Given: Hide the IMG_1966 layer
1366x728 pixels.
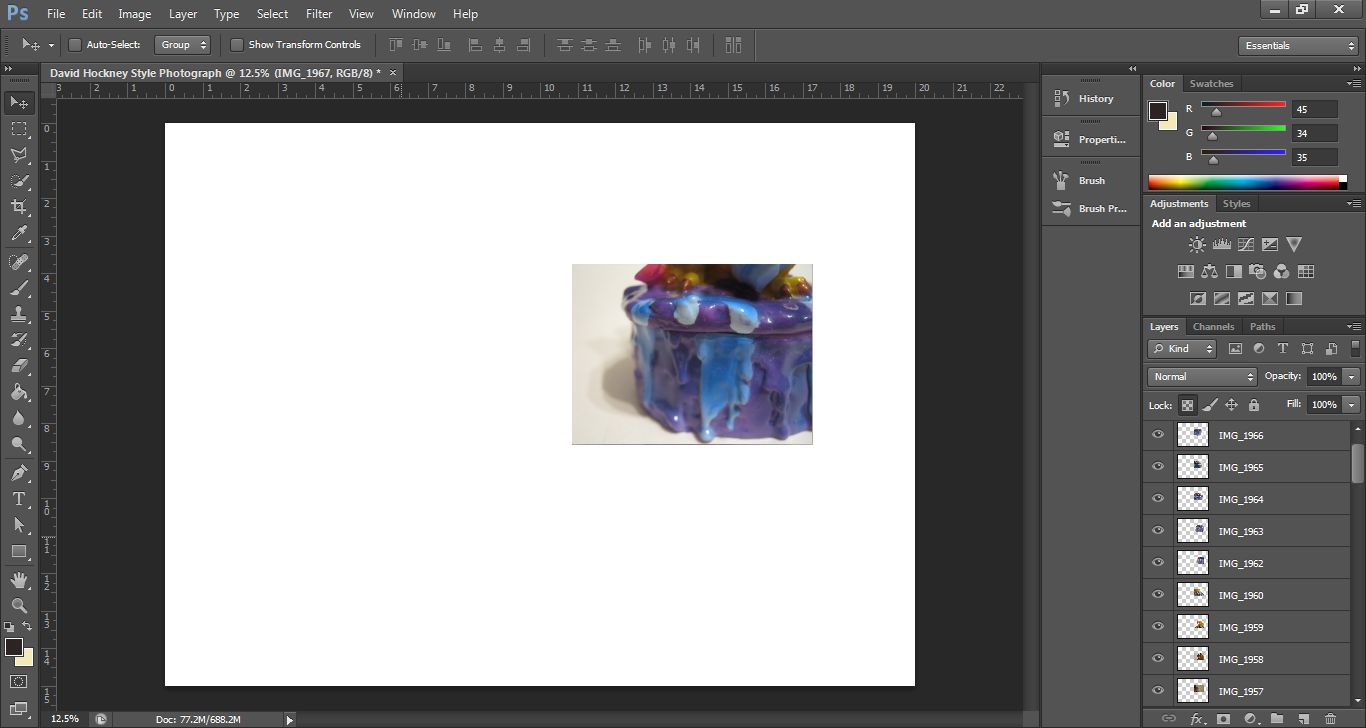Looking at the screenshot, I should coord(1158,435).
